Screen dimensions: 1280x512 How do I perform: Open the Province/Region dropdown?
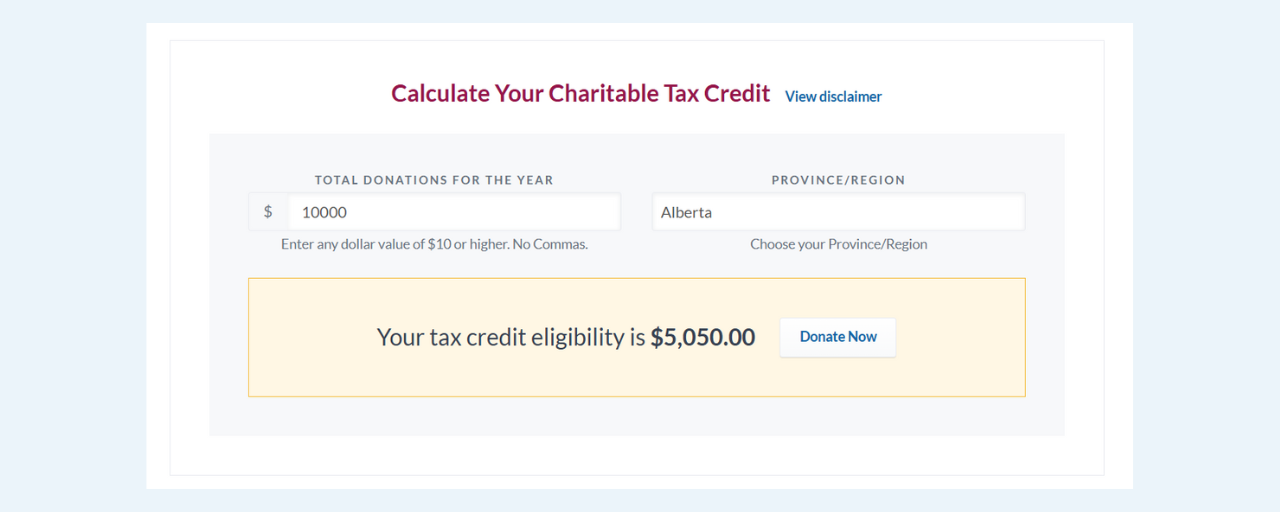coord(838,212)
